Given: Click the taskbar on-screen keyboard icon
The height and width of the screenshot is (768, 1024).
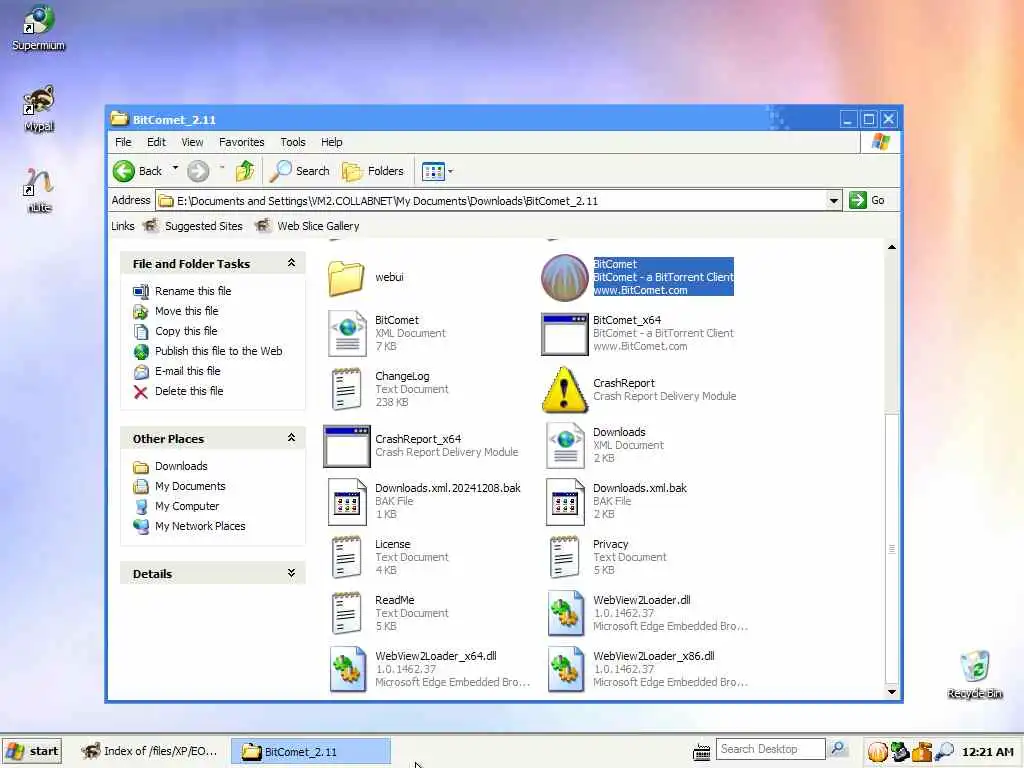Looking at the screenshot, I should (x=701, y=752).
